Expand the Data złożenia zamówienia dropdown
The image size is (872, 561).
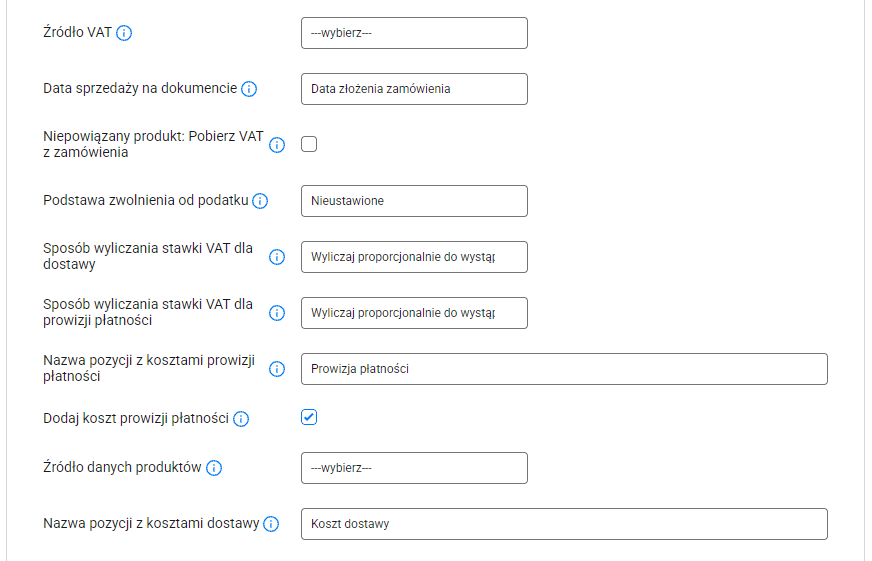[414, 89]
